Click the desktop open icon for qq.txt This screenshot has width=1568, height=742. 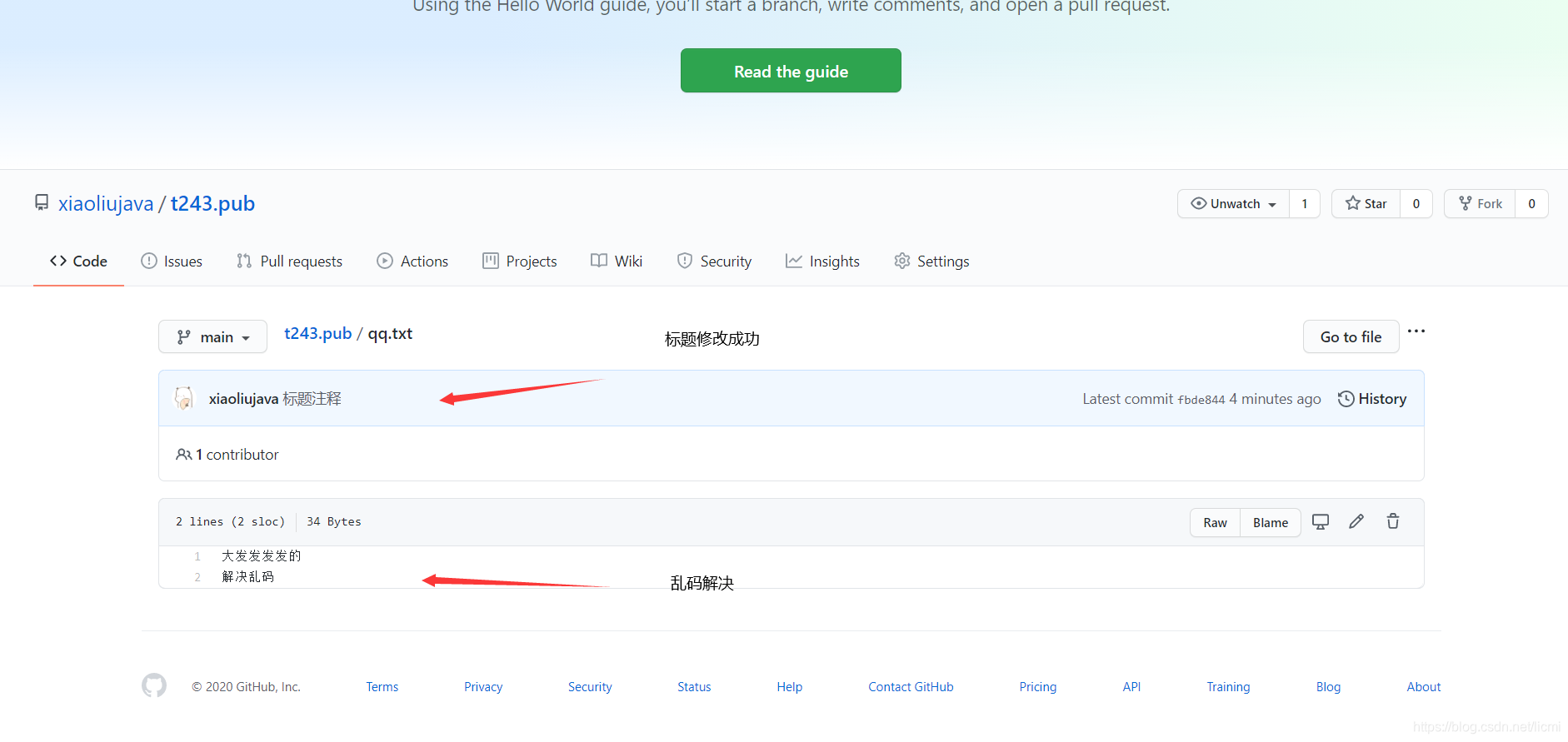click(x=1321, y=521)
